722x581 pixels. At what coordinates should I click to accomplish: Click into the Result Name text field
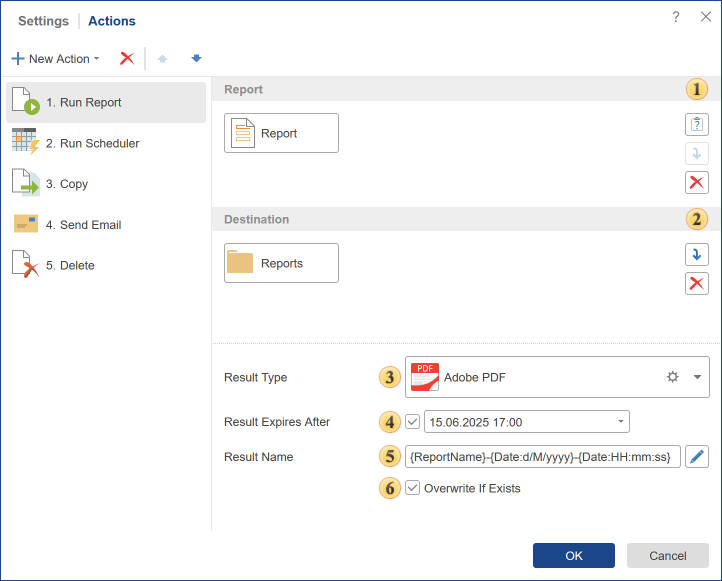point(543,457)
